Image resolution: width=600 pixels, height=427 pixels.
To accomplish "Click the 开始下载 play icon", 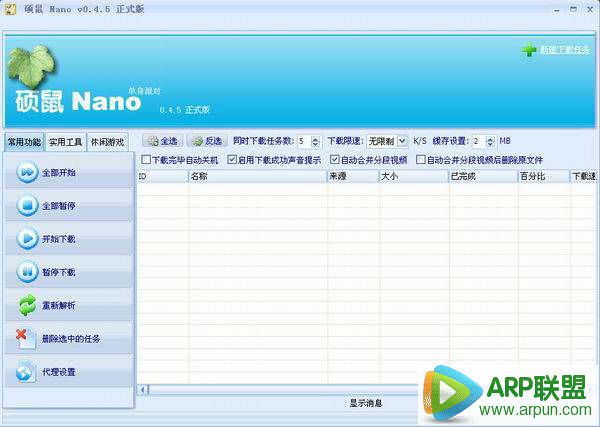I will click(27, 239).
